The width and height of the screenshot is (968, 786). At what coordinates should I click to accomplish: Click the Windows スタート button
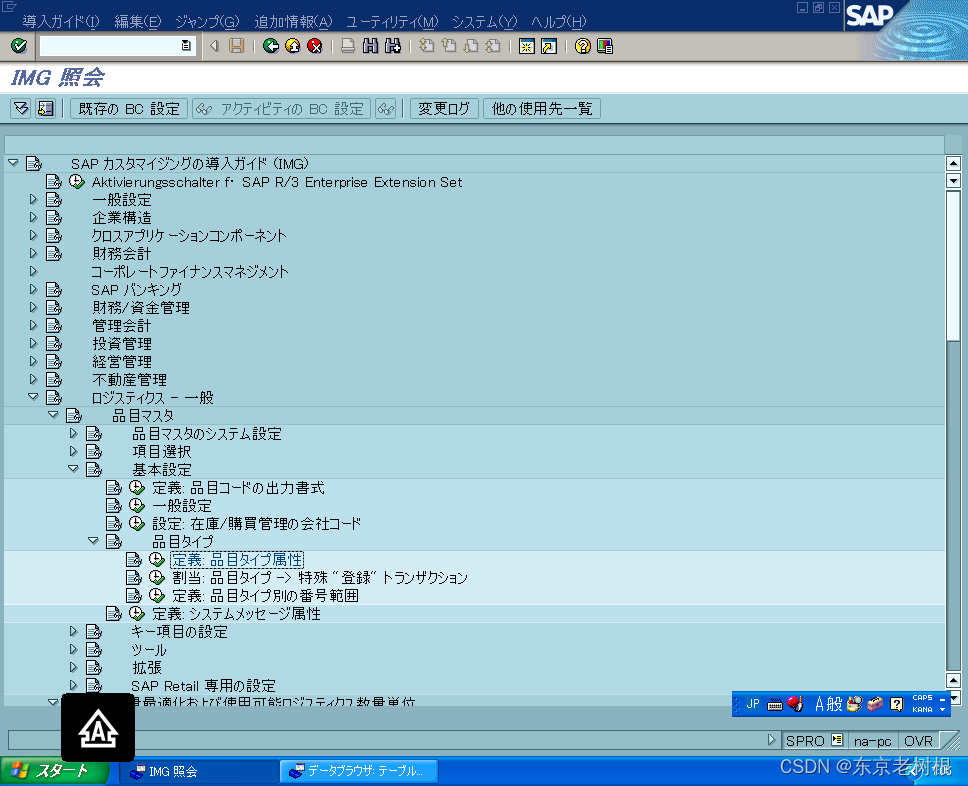coord(54,771)
